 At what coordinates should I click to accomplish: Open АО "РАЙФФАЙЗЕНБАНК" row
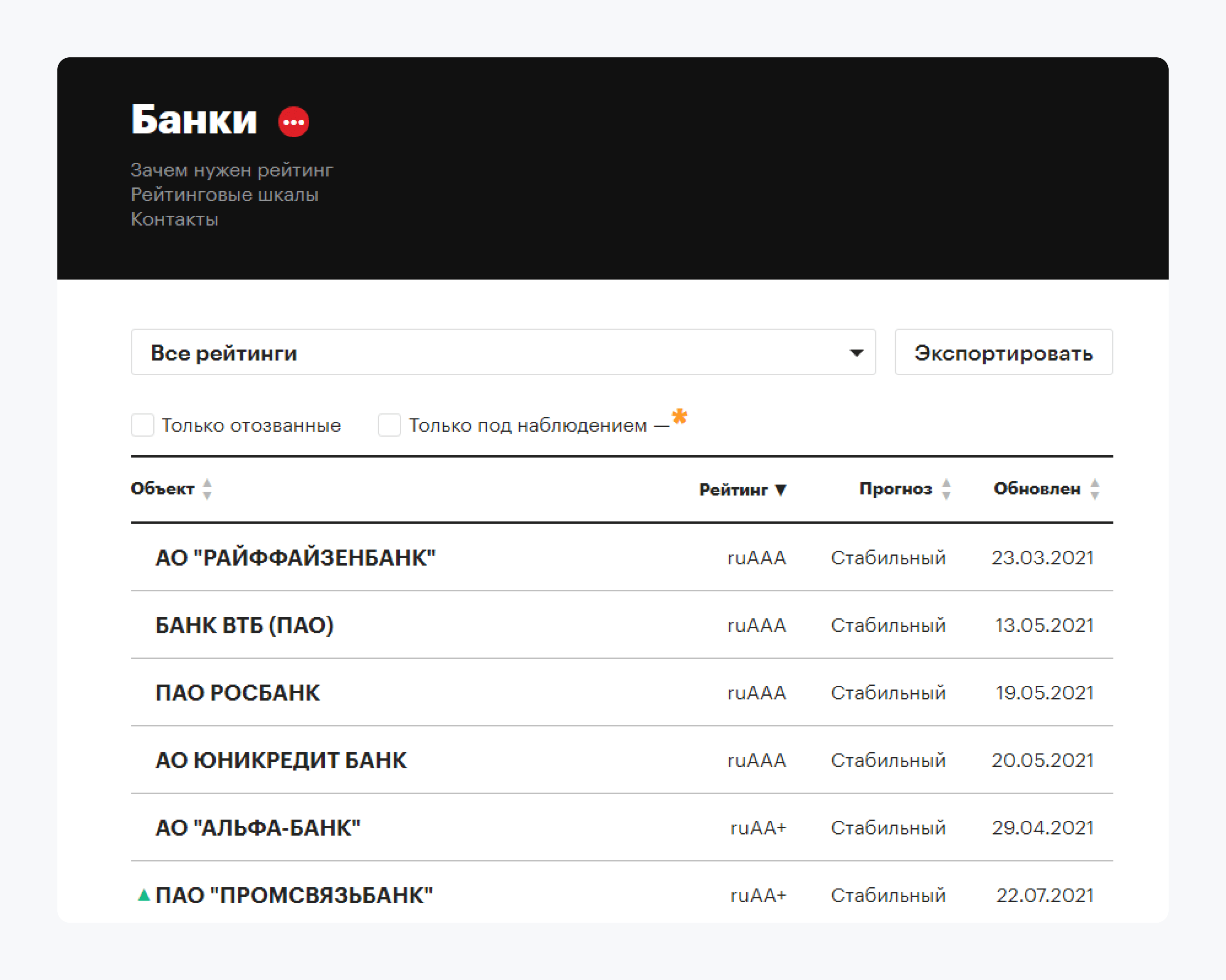pyautogui.click(x=622, y=558)
